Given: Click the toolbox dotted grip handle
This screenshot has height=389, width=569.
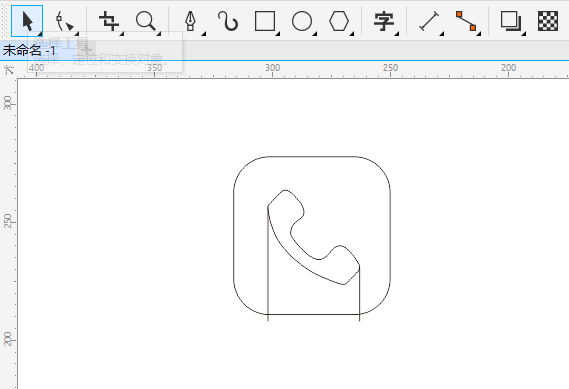Looking at the screenshot, I should coord(4,21).
